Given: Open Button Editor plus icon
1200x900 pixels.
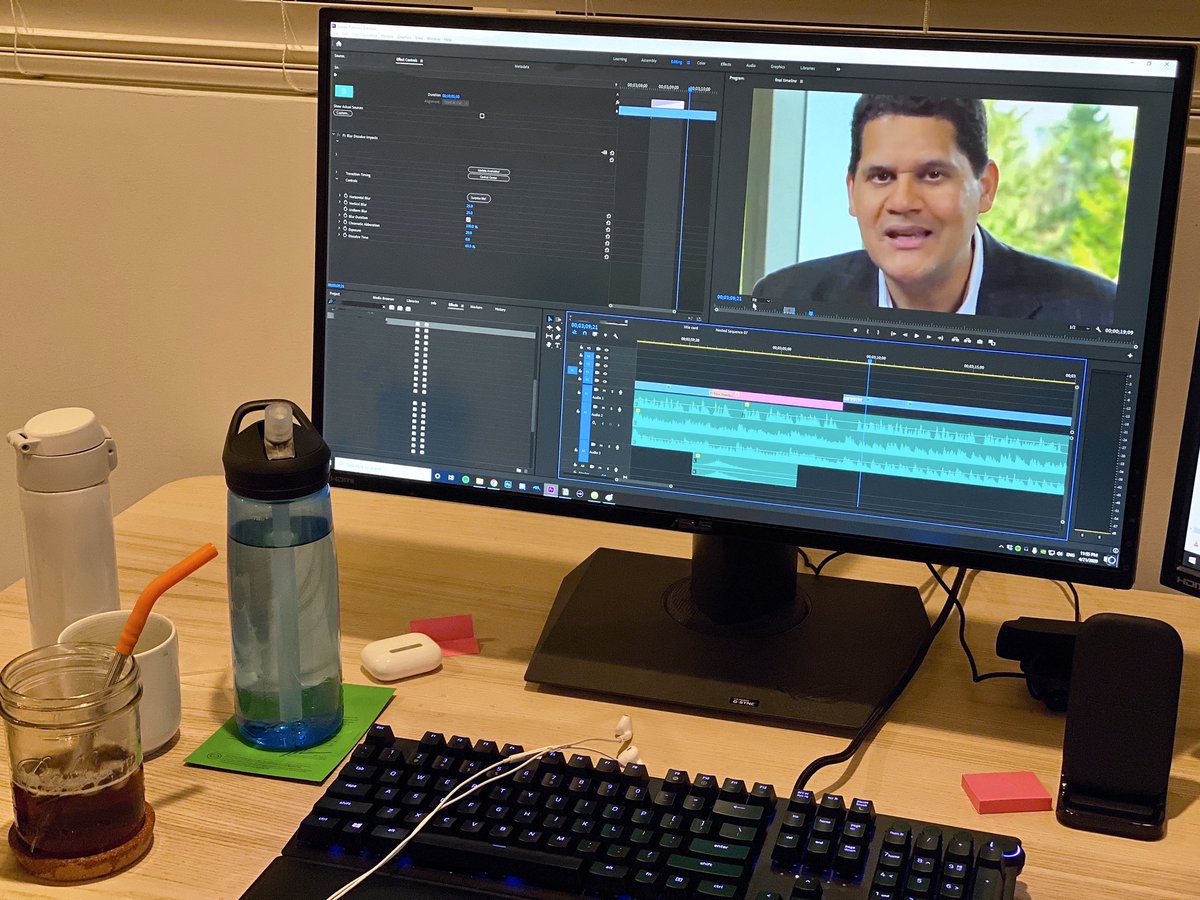Looking at the screenshot, I should 1130,356.
